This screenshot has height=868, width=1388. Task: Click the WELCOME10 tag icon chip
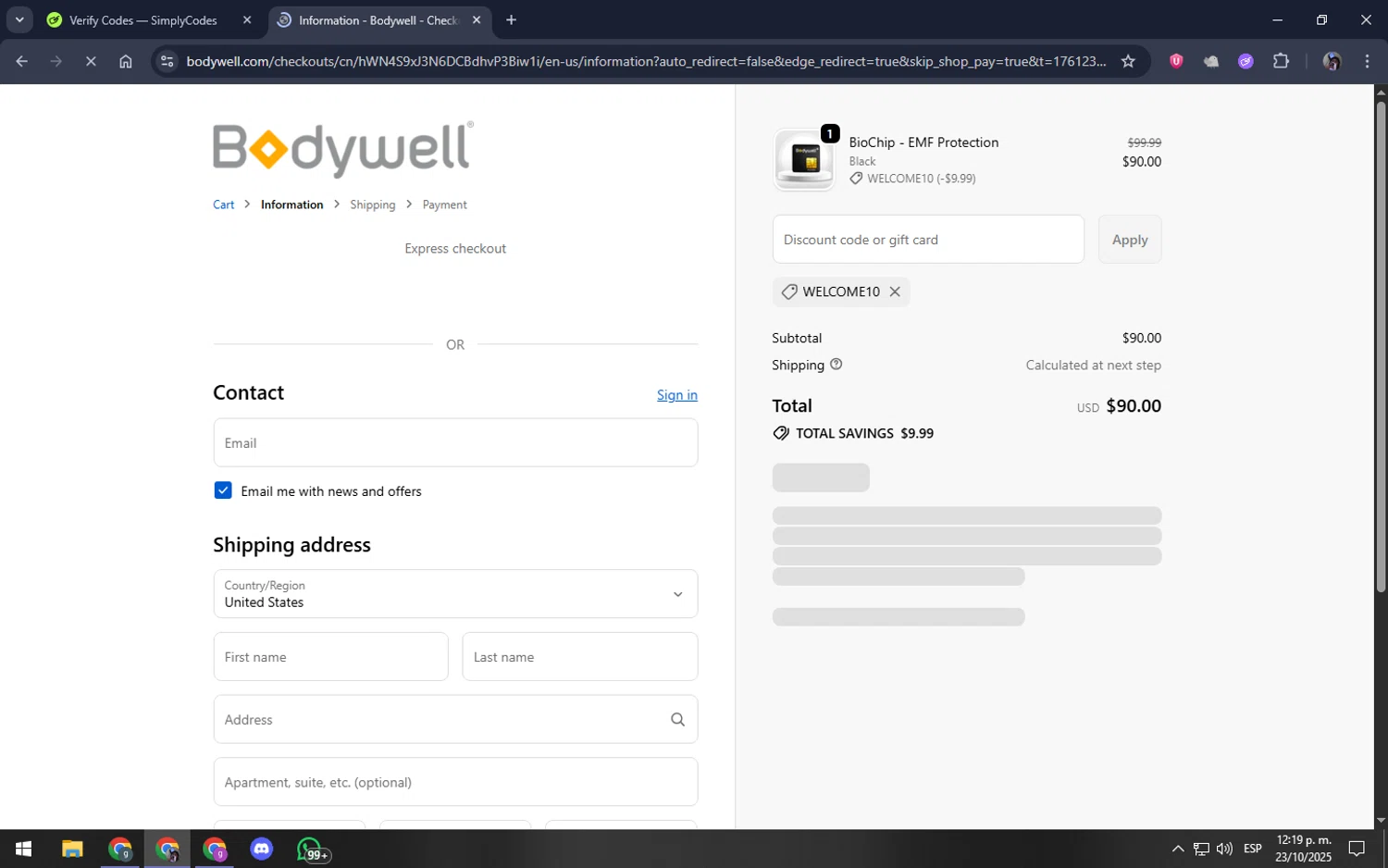[789, 291]
